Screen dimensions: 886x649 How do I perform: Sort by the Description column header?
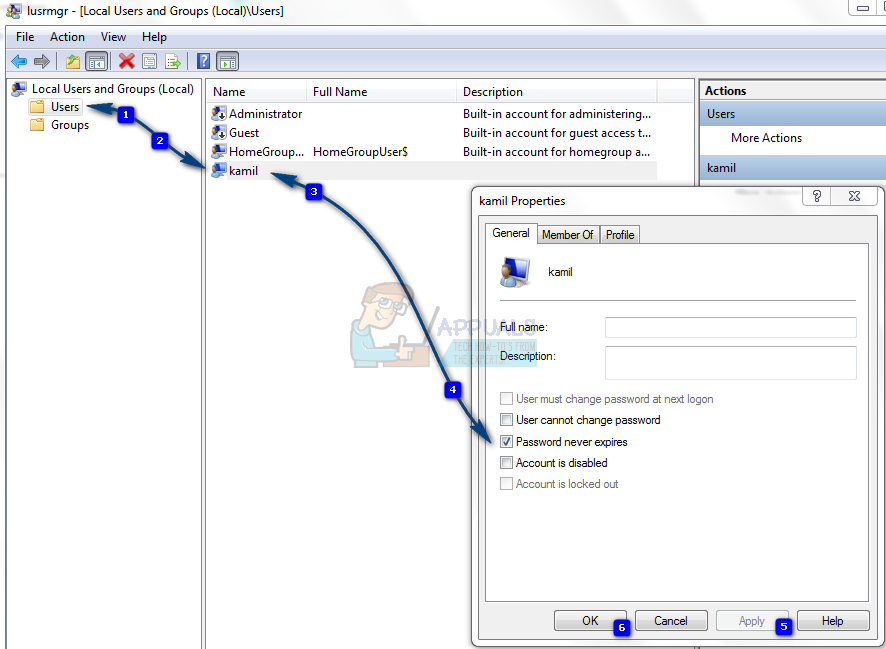point(557,92)
